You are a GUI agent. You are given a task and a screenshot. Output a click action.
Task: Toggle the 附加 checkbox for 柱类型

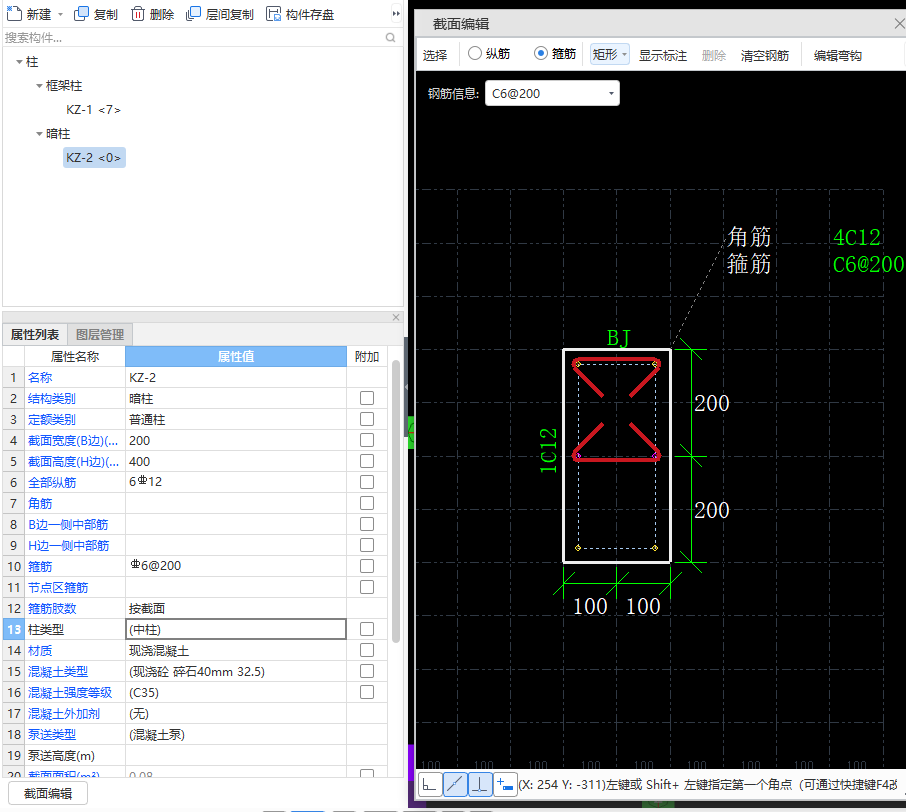(367, 629)
